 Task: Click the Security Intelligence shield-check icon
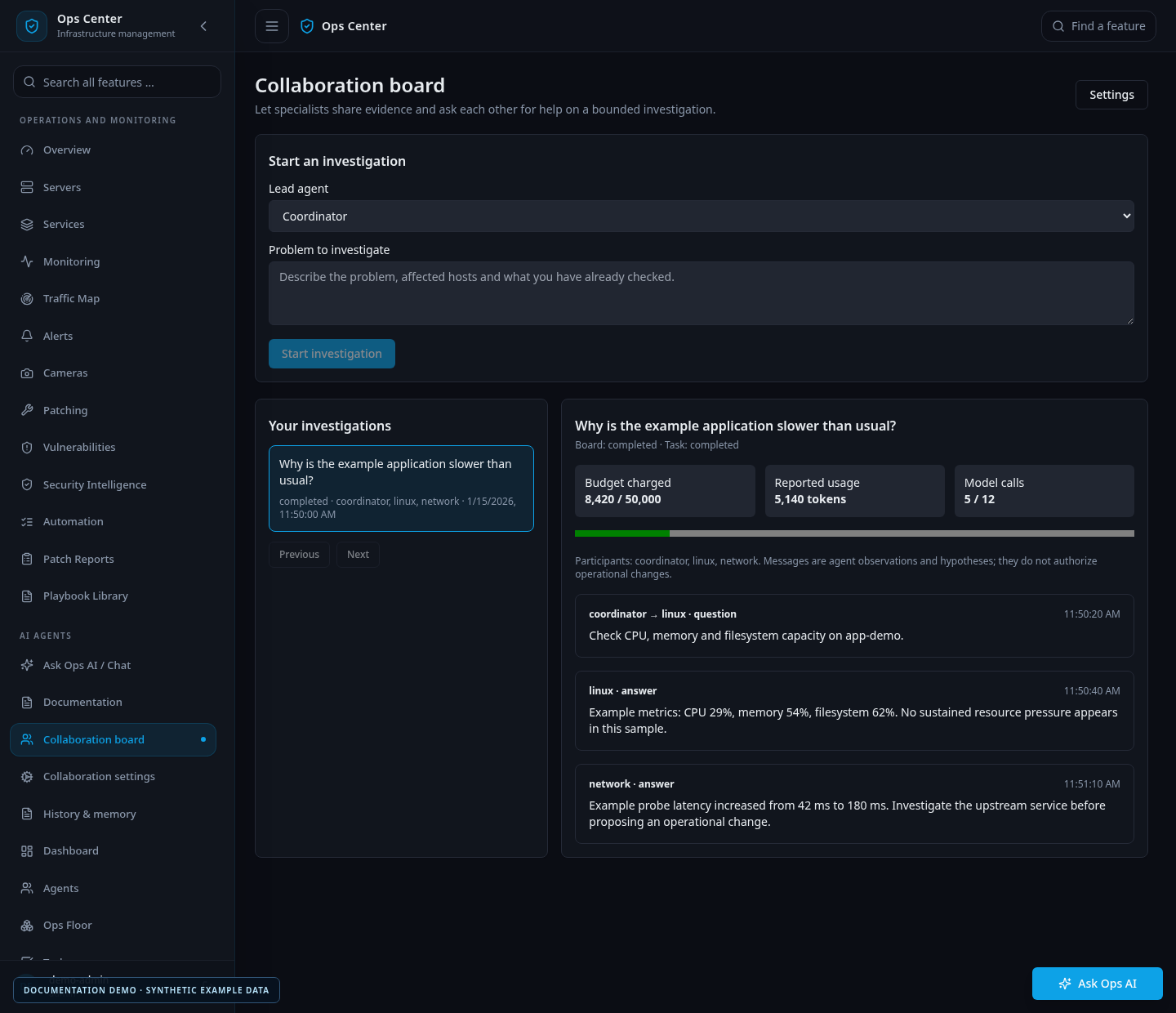click(27, 485)
